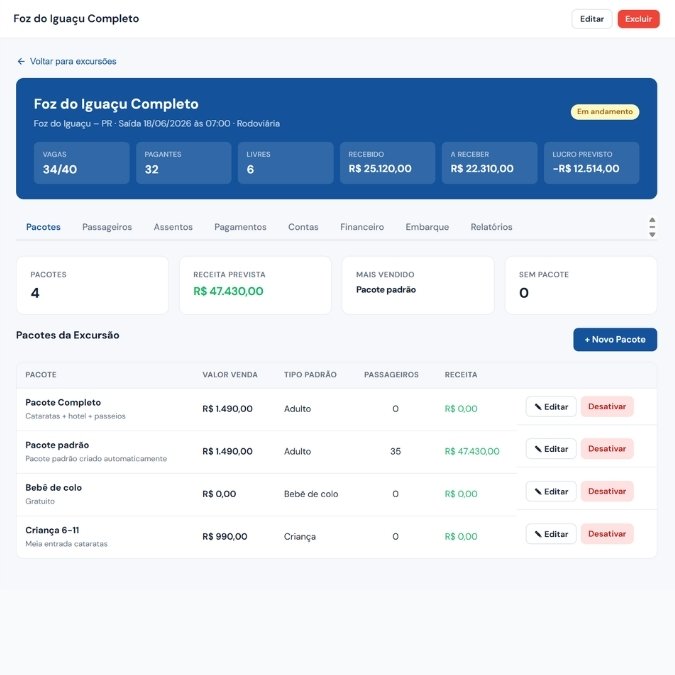The height and width of the screenshot is (675, 675).
Task: Edit the Criança 6-11 row
Action: pos(551,534)
